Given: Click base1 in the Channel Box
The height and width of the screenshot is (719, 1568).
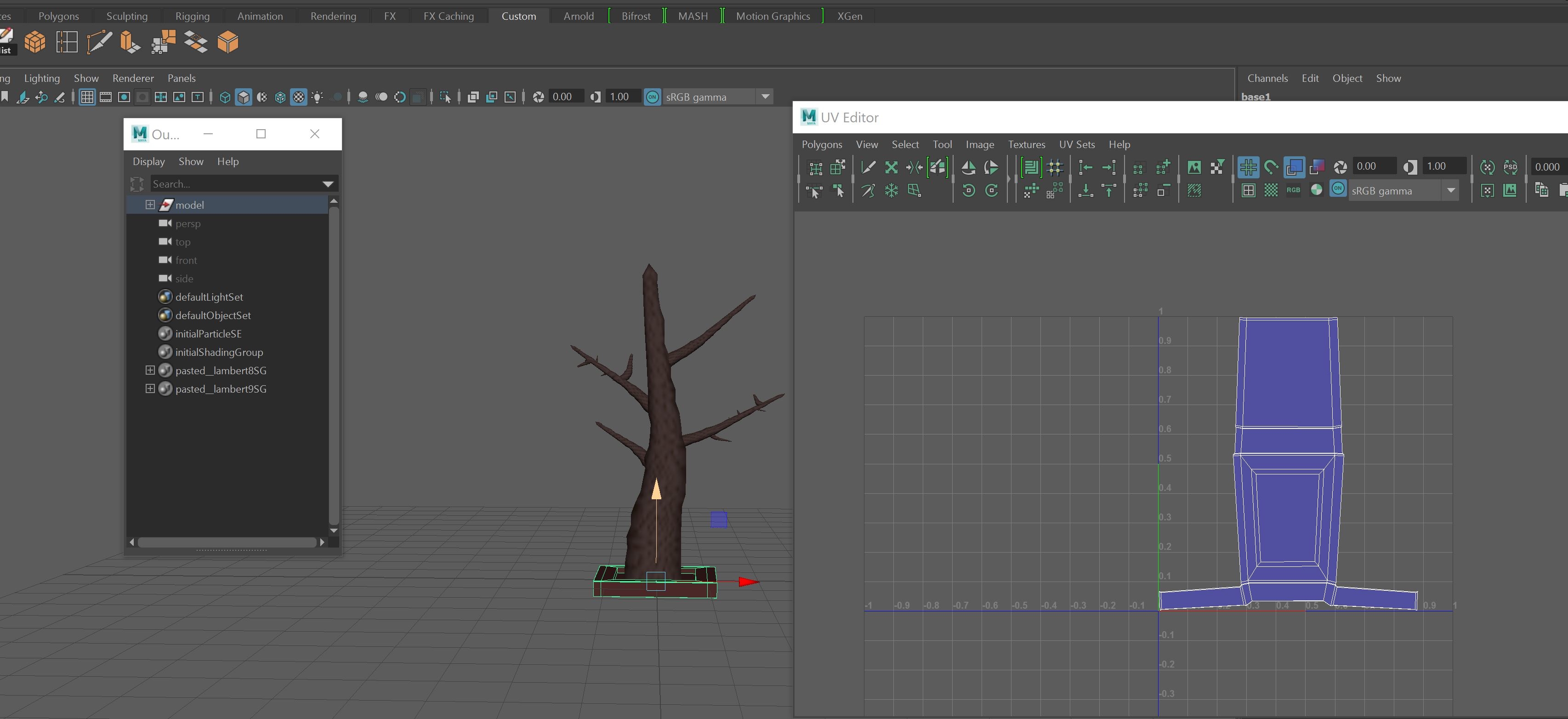Looking at the screenshot, I should 1255,96.
